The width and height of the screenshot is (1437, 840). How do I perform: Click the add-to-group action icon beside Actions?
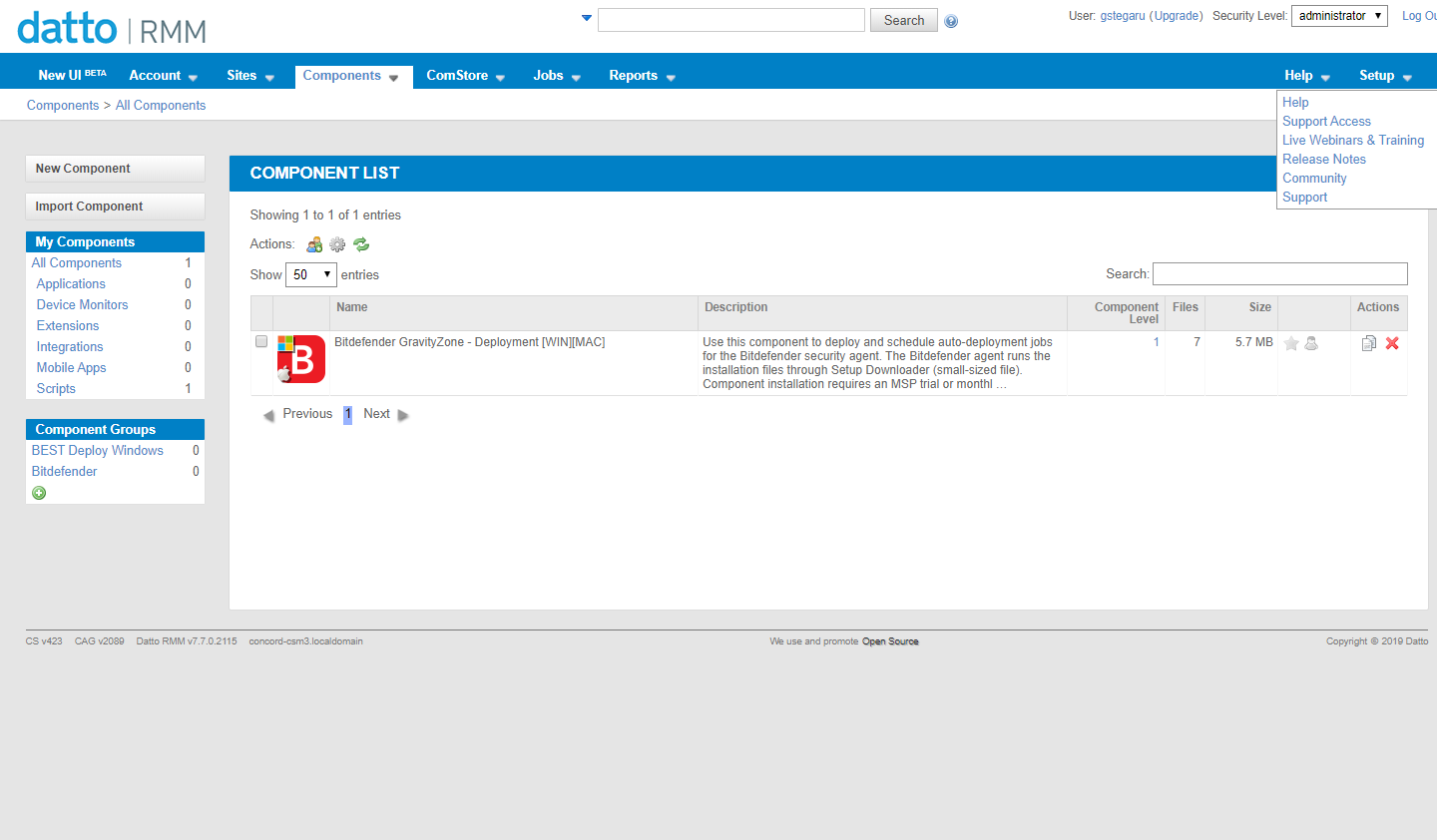[x=314, y=244]
